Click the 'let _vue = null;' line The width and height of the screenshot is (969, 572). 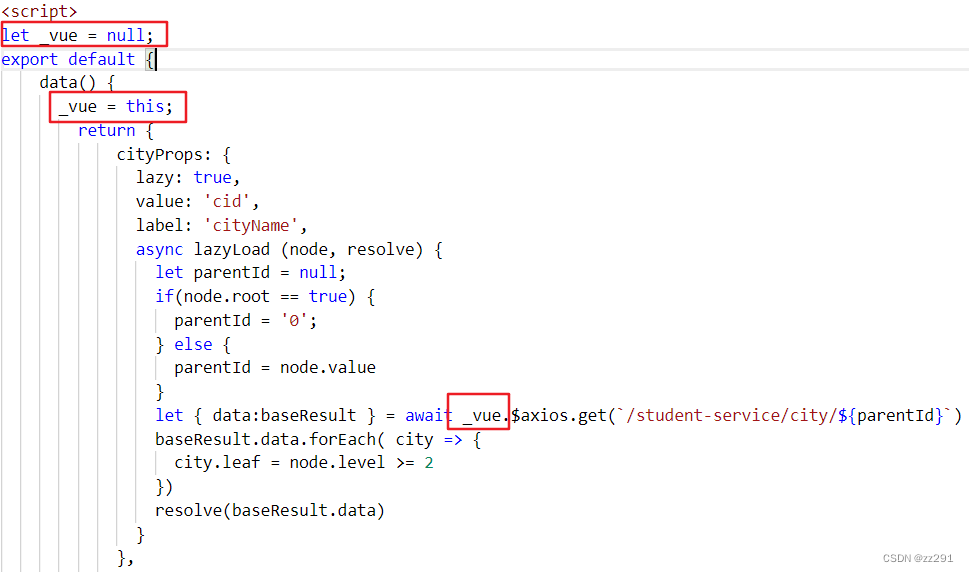pos(77,35)
